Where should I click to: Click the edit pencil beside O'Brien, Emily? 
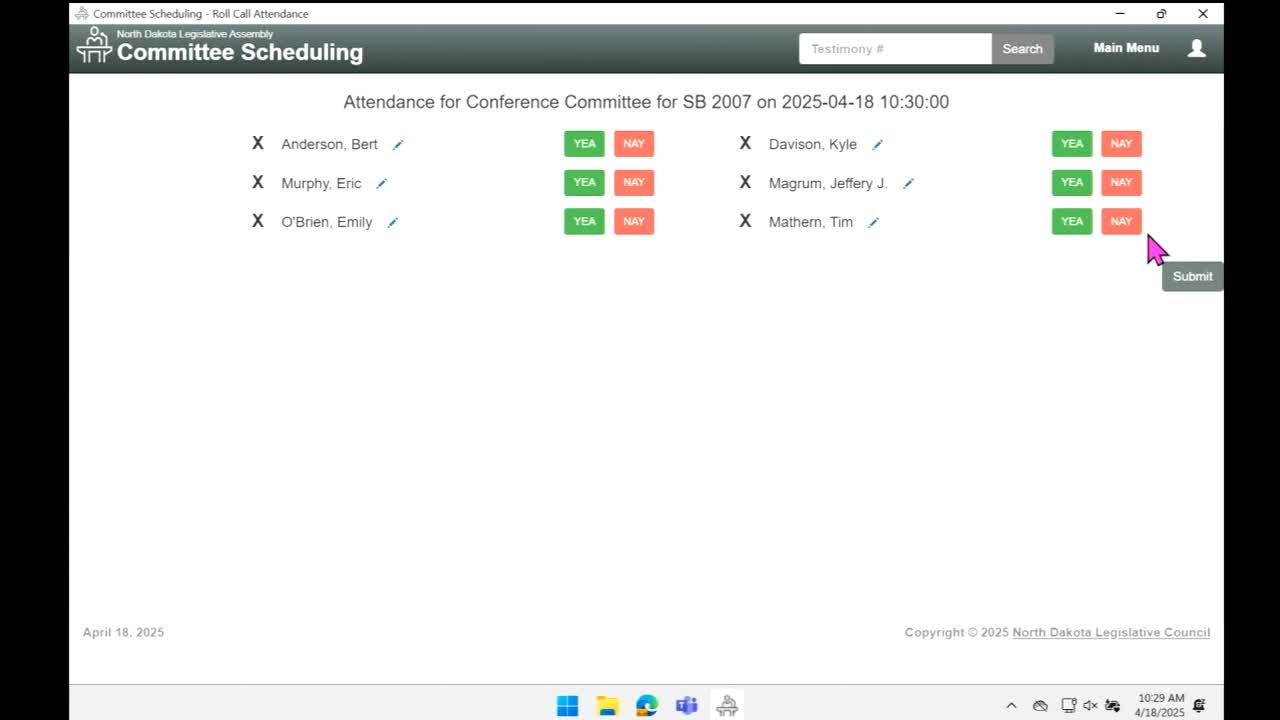pyautogui.click(x=393, y=223)
